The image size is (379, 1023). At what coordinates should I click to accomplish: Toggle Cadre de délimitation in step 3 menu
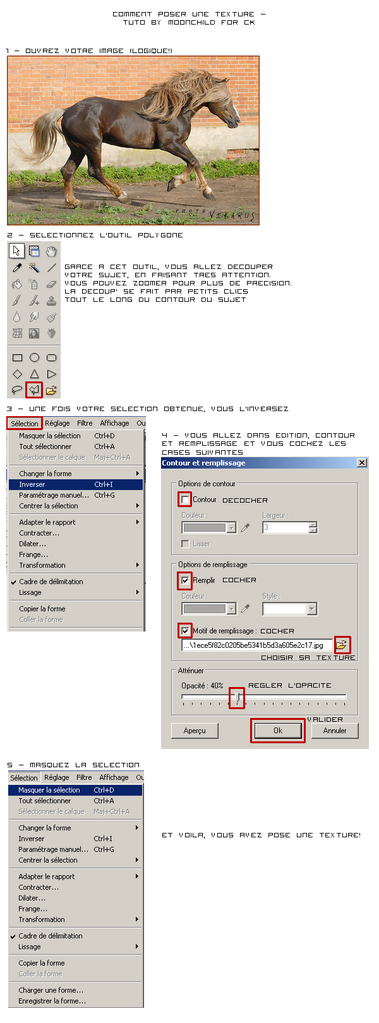[x=51, y=581]
